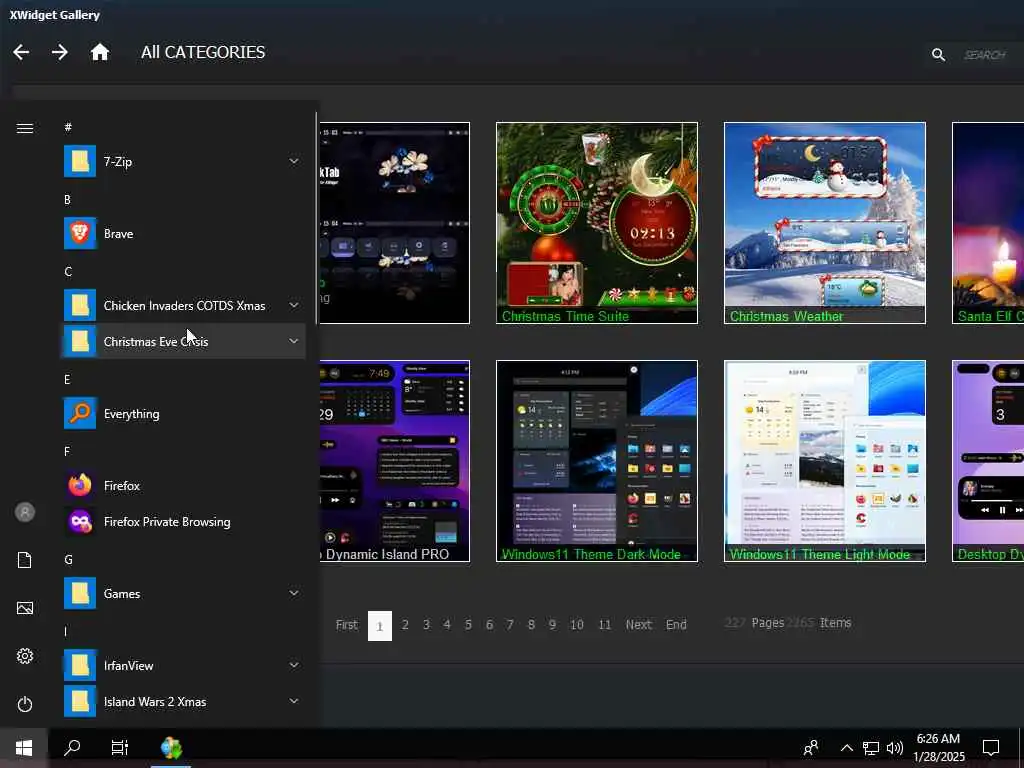Click the search magnifier icon

point(938,55)
